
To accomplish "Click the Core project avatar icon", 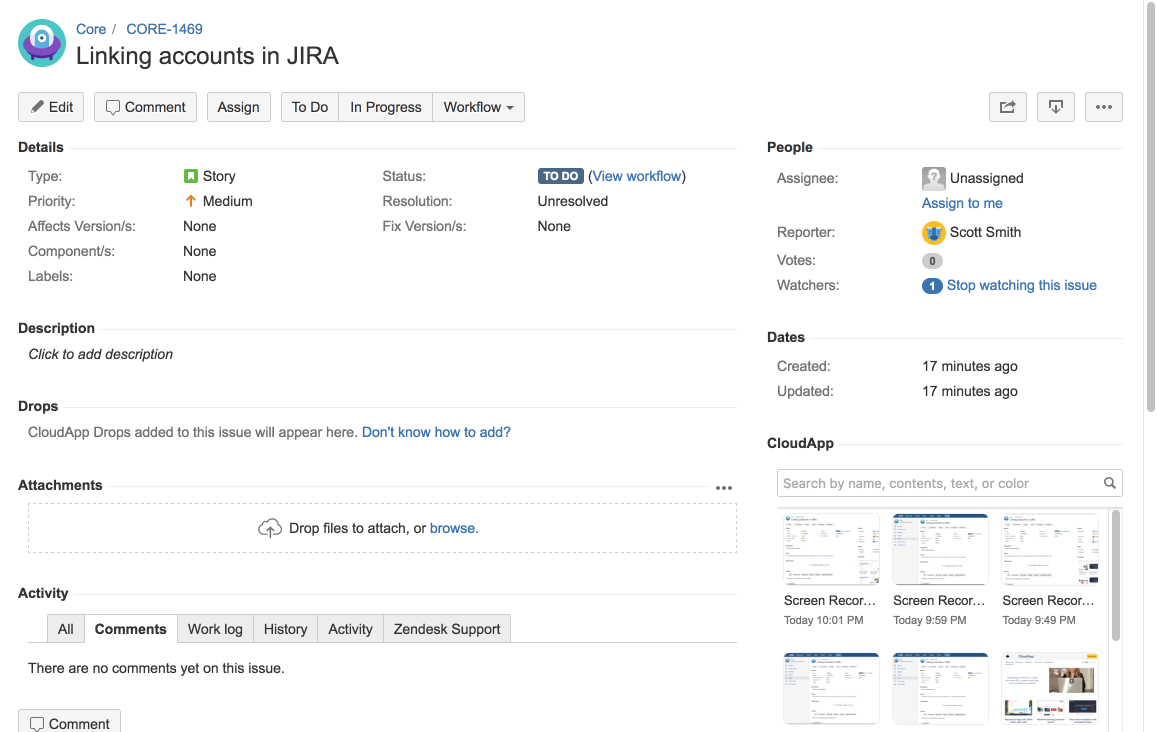I will click(x=42, y=43).
